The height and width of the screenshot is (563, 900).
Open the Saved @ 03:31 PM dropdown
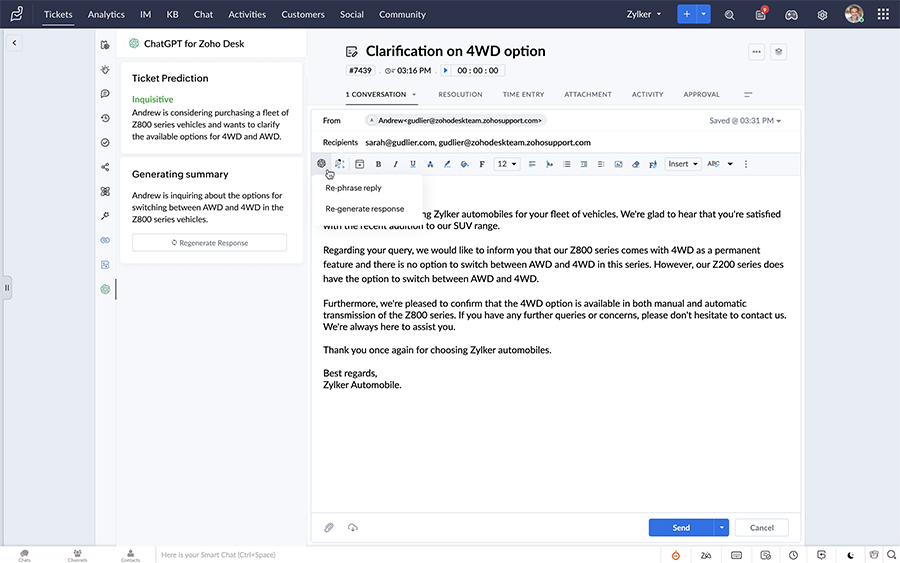point(745,121)
